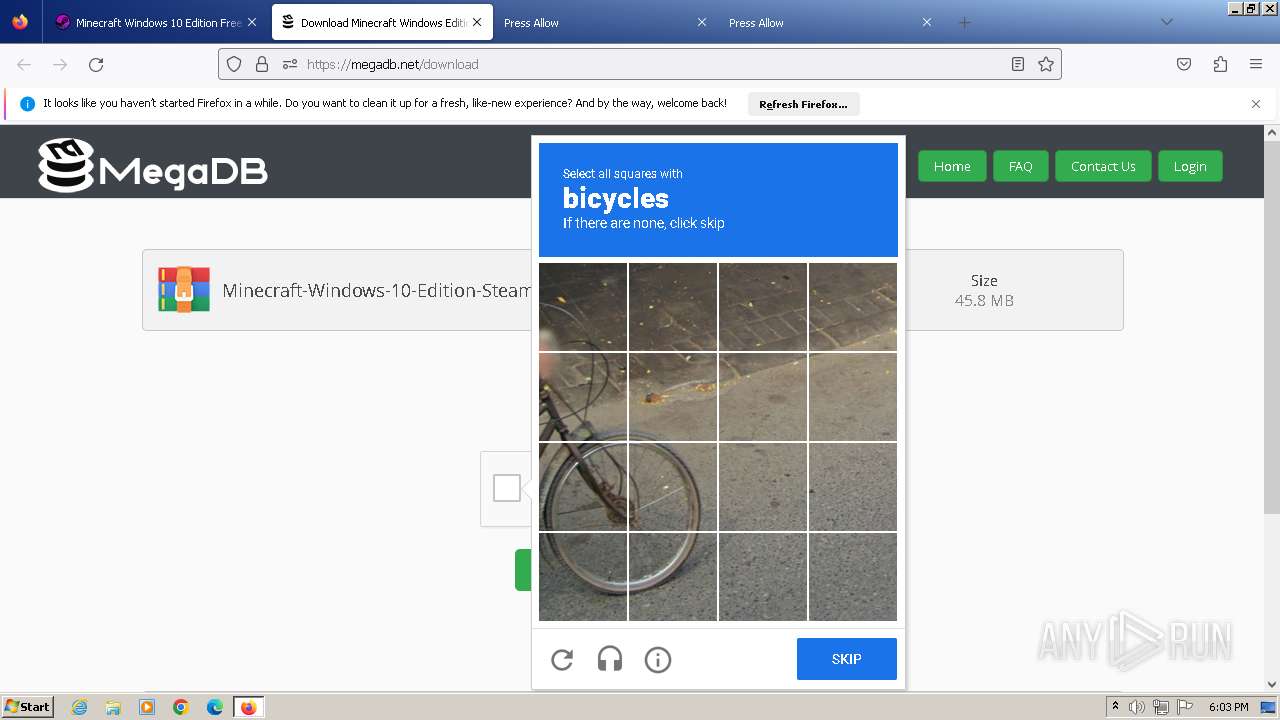The width and height of the screenshot is (1280, 720).
Task: Select the Download Minecraft Windows Edition tab
Action: point(384,22)
